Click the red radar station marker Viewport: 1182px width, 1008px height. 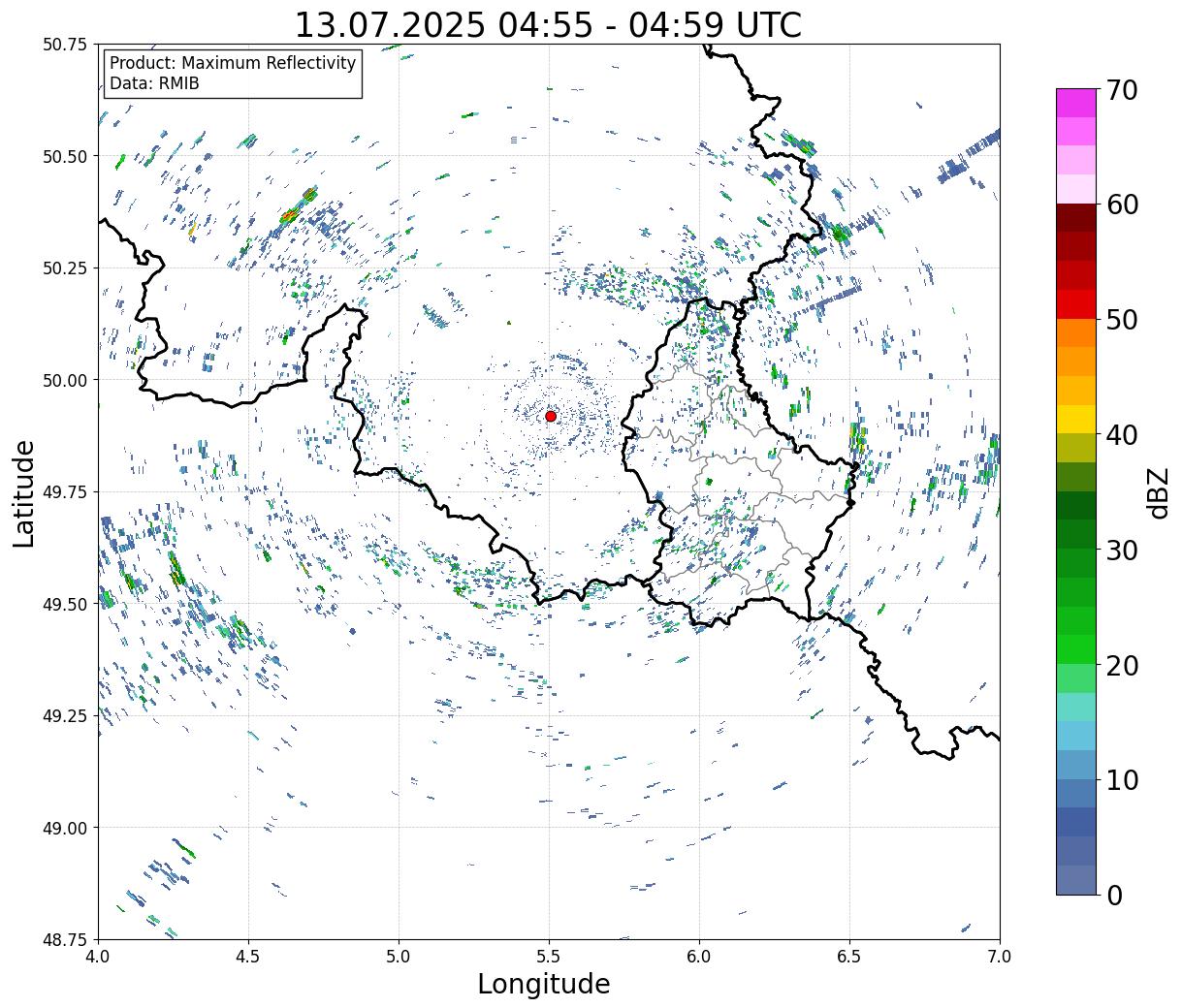(x=551, y=416)
